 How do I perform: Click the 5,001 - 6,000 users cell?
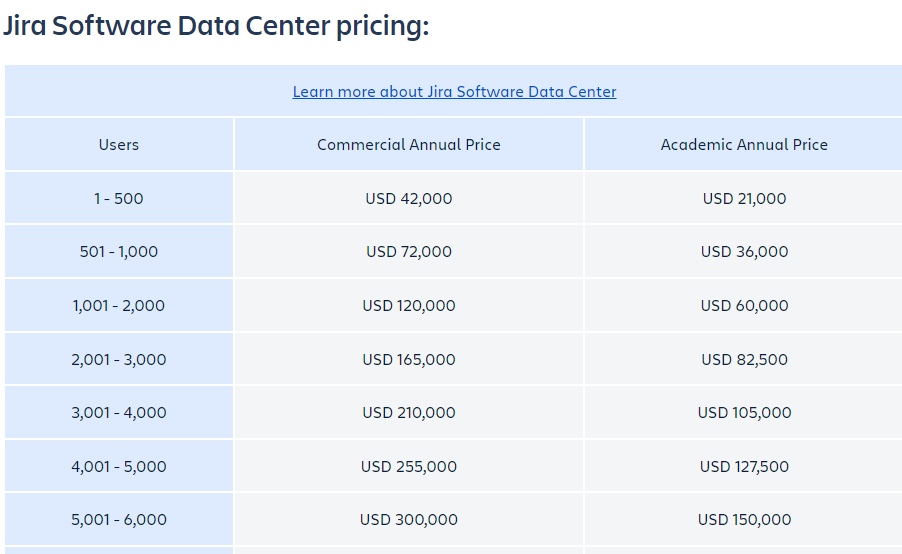click(119, 520)
